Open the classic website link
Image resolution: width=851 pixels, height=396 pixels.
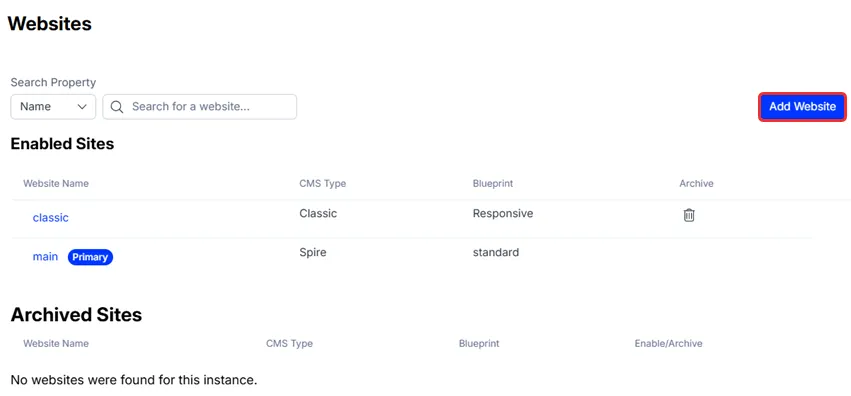pos(50,218)
